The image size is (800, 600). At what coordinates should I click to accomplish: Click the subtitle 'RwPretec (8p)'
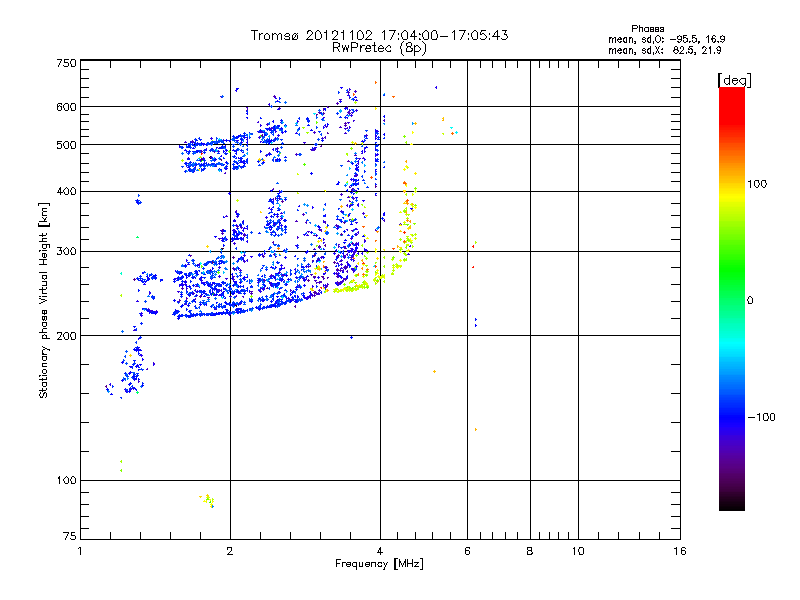click(x=379, y=48)
